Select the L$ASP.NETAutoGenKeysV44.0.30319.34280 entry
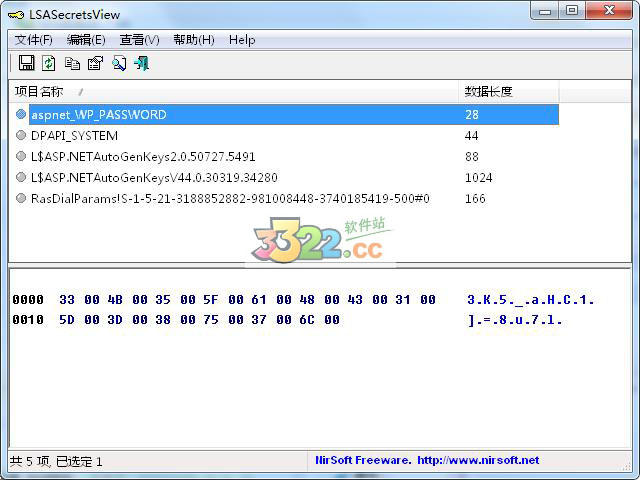Image resolution: width=640 pixels, height=480 pixels. coord(154,178)
